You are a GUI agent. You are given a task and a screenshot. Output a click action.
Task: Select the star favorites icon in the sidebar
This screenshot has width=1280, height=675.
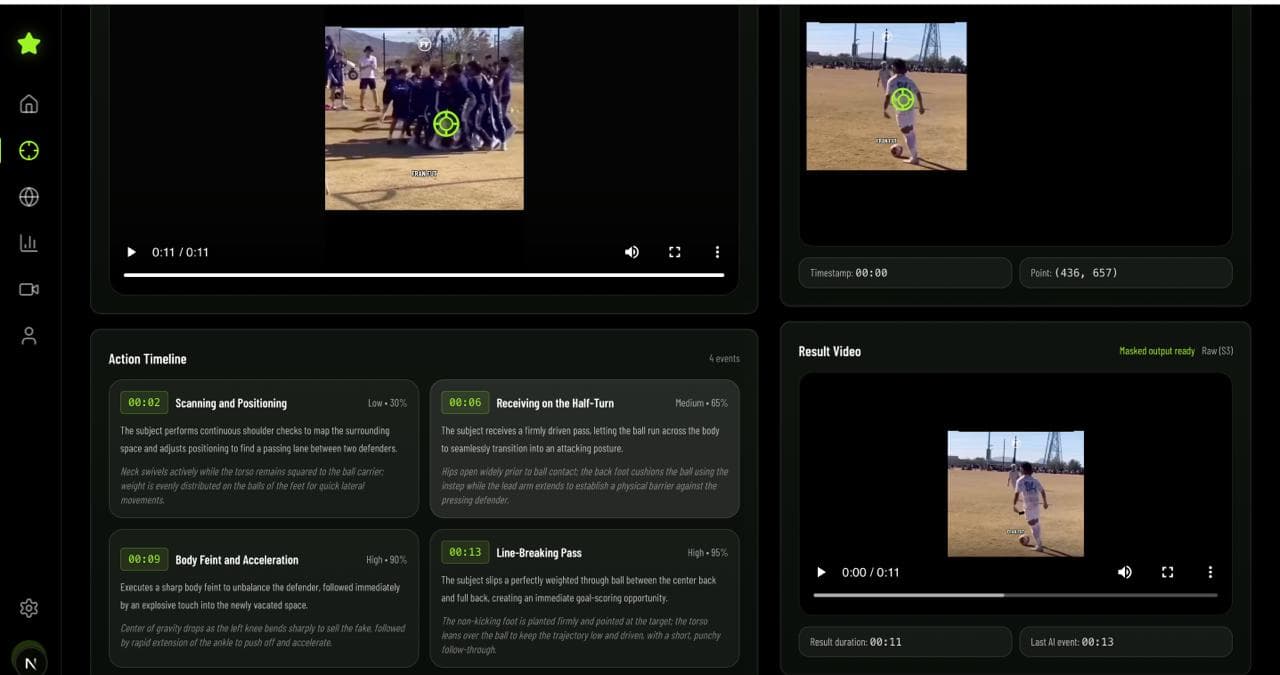pyautogui.click(x=28, y=43)
